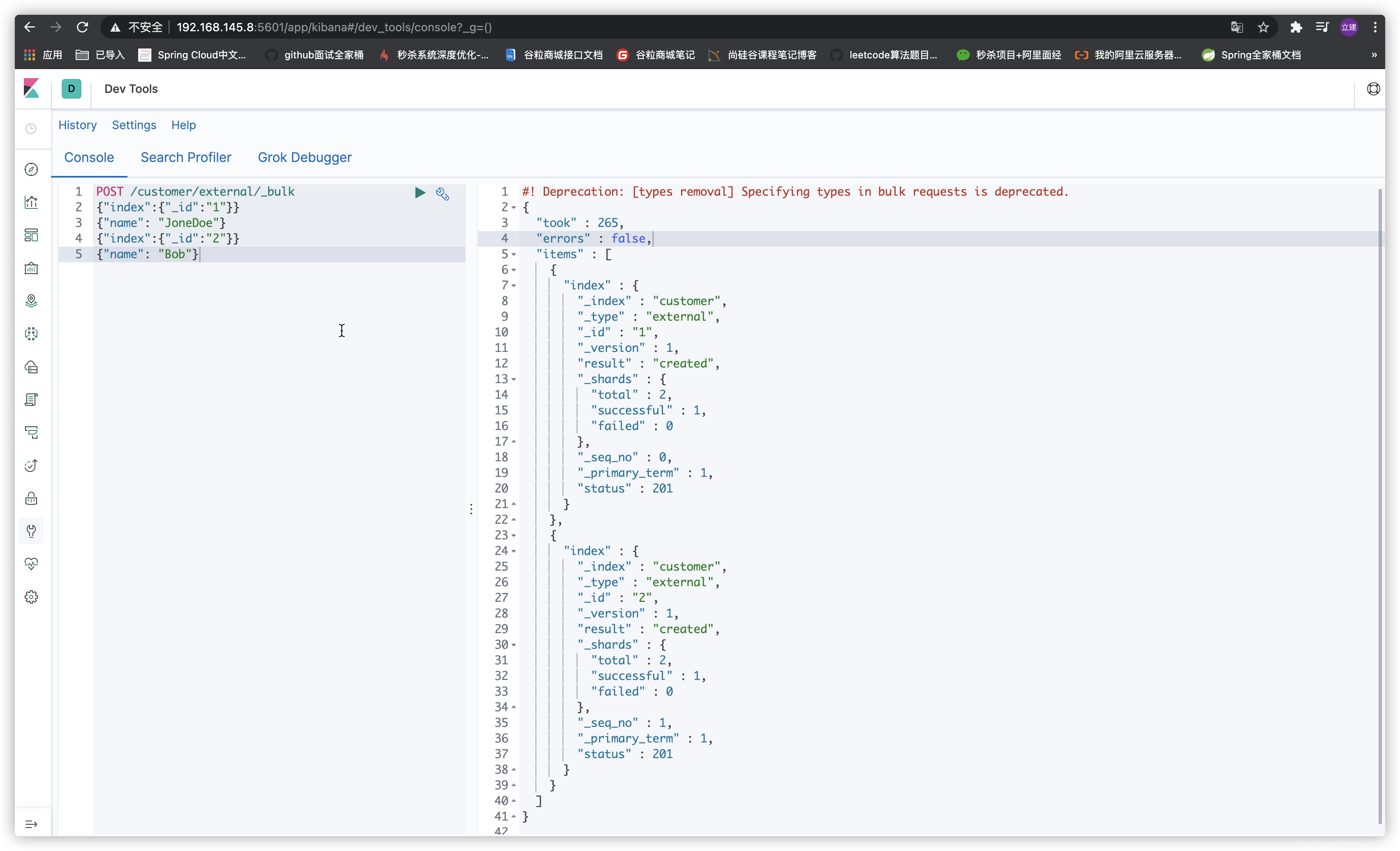Collapse the first "_shards" object fold arrow
The image size is (1400, 851).
(514, 379)
